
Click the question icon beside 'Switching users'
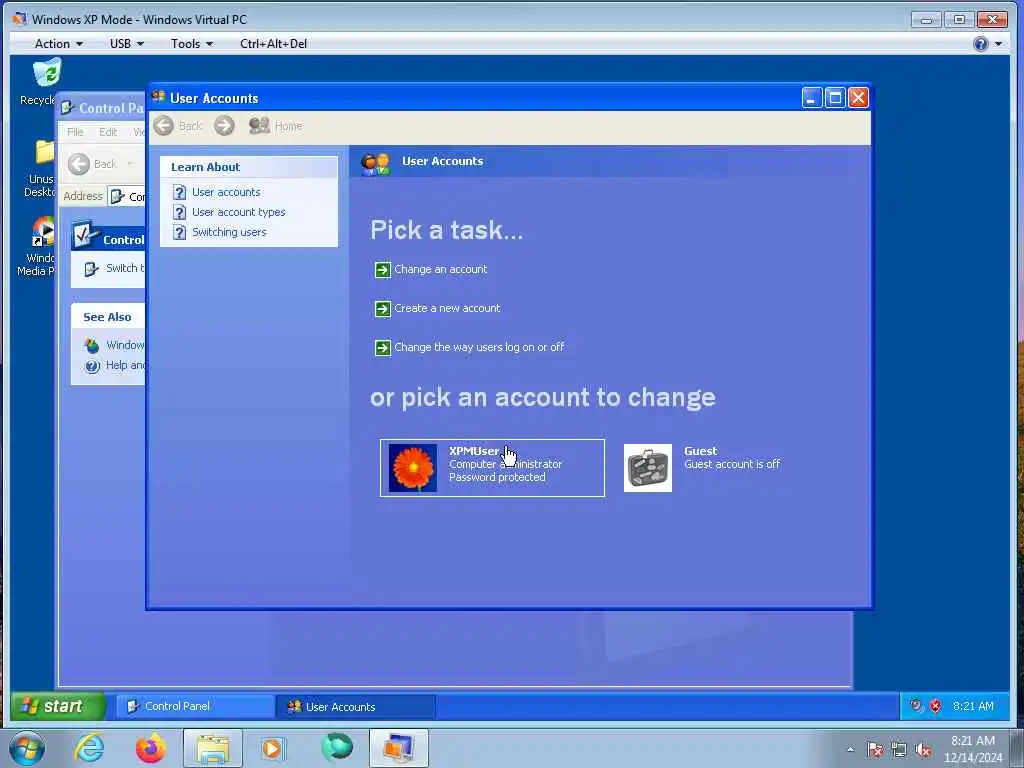[x=180, y=232]
